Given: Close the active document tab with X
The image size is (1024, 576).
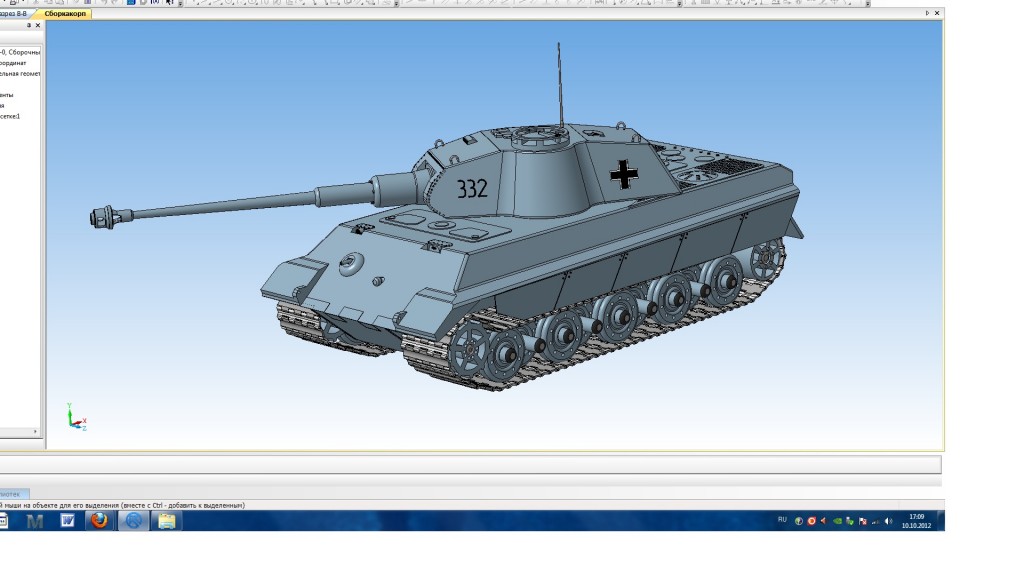Looking at the screenshot, I should click(937, 13).
